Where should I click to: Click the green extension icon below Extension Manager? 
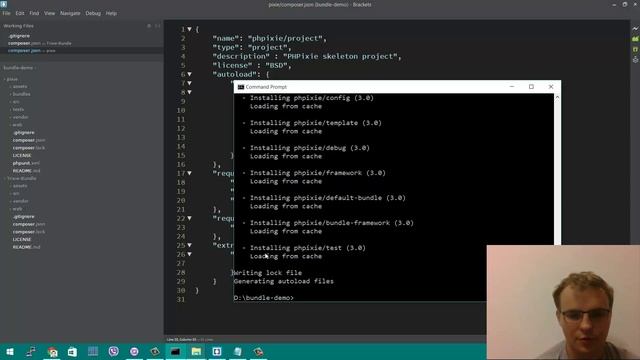tap(635, 49)
